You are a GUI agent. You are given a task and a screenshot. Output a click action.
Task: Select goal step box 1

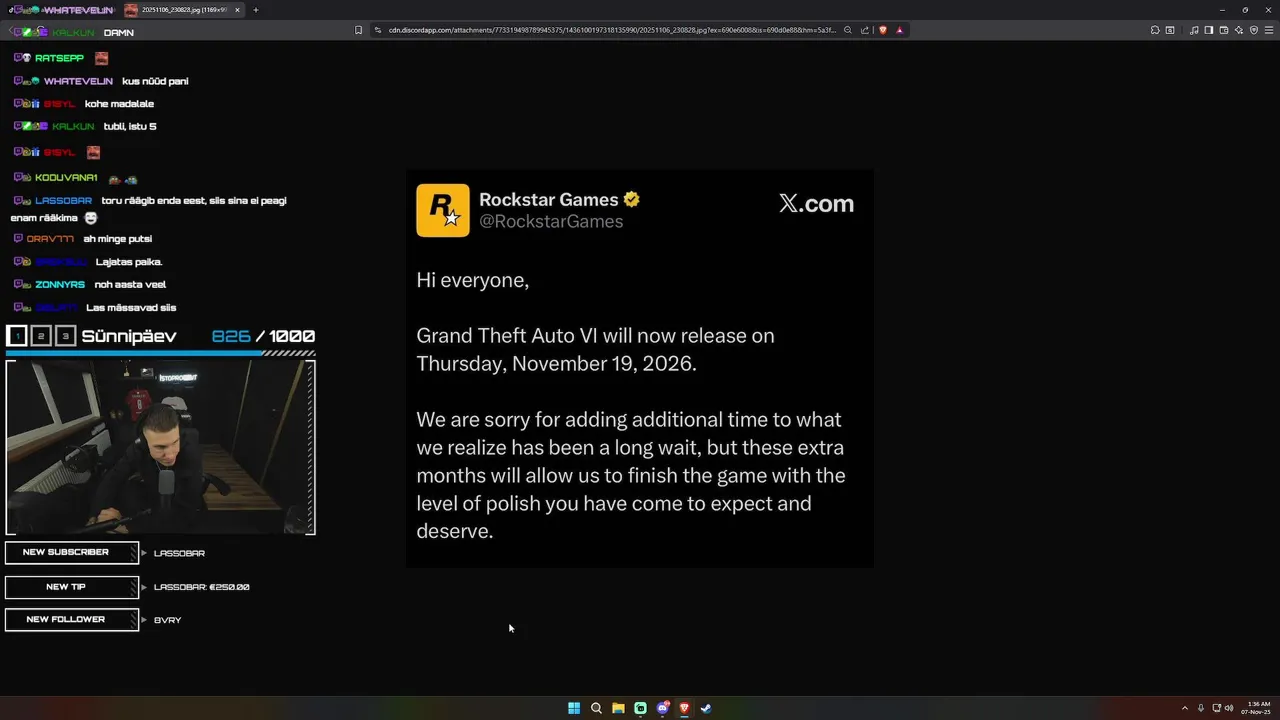pos(16,336)
